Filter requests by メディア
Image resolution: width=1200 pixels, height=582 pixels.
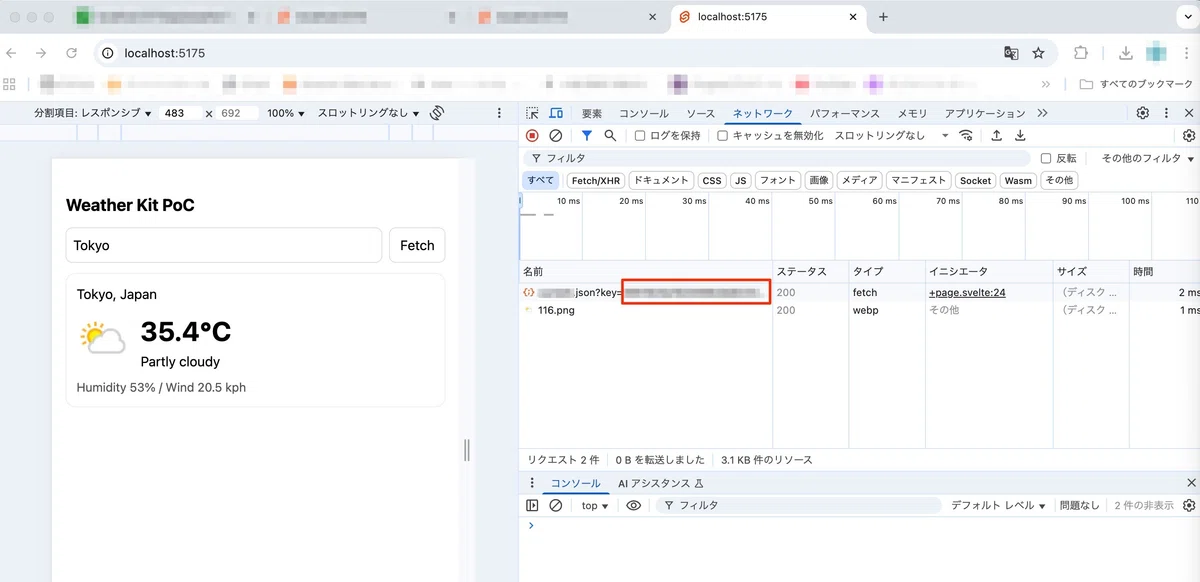click(859, 180)
